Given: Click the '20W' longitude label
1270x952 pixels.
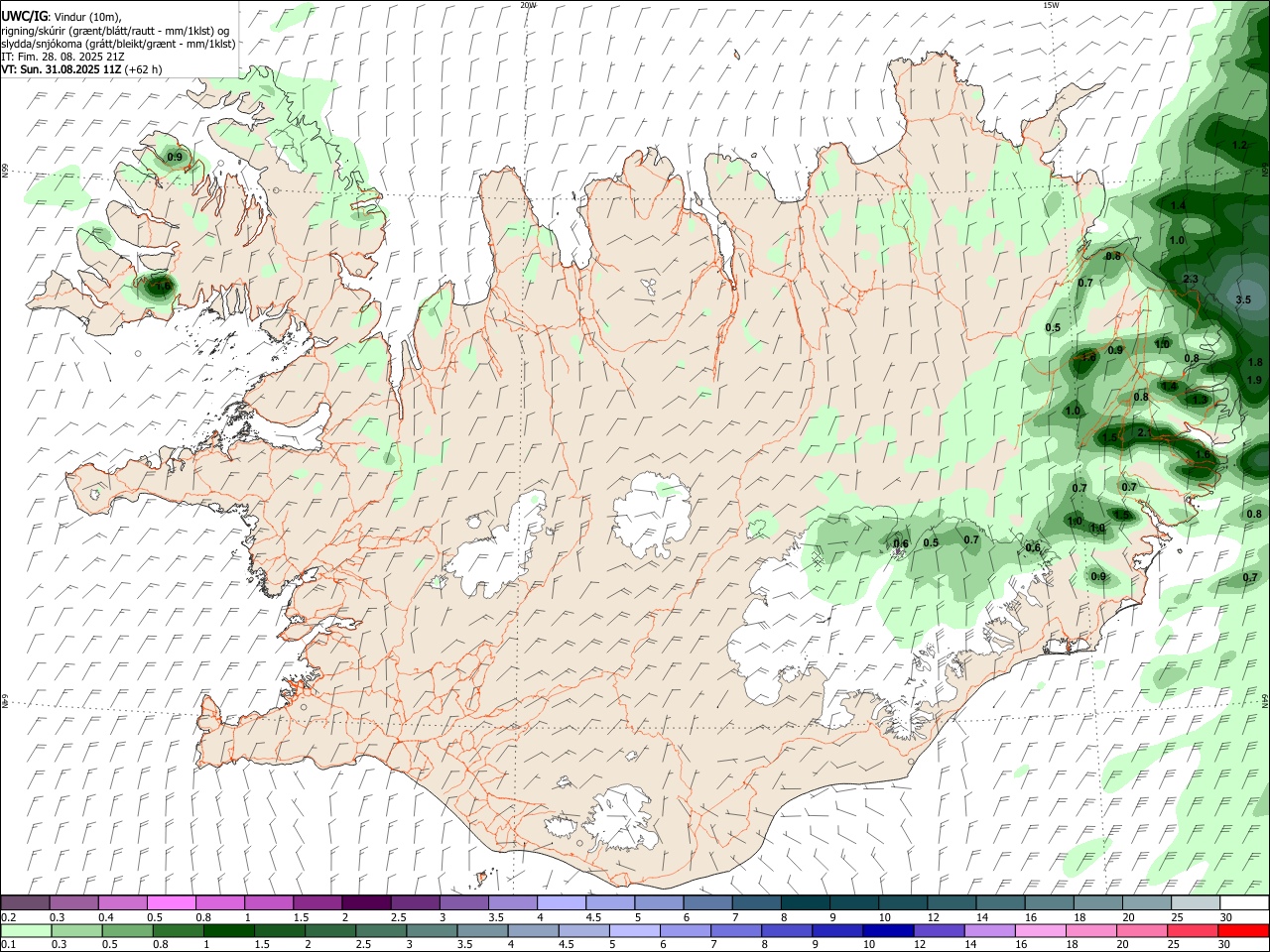Looking at the screenshot, I should [528, 5].
